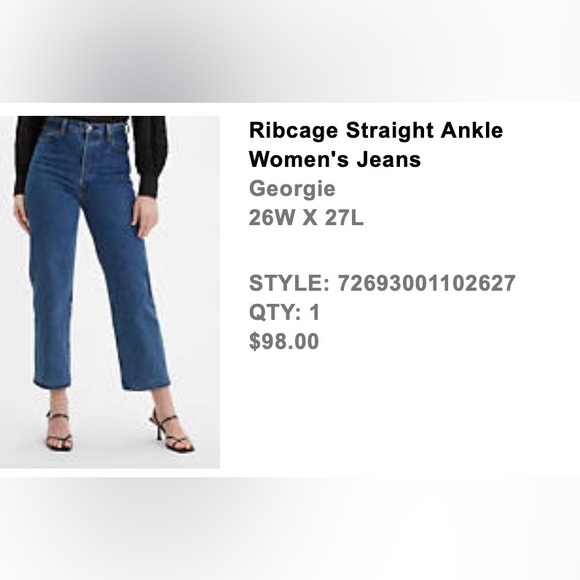Click the QTY label
The image size is (580, 580).
tap(275, 312)
